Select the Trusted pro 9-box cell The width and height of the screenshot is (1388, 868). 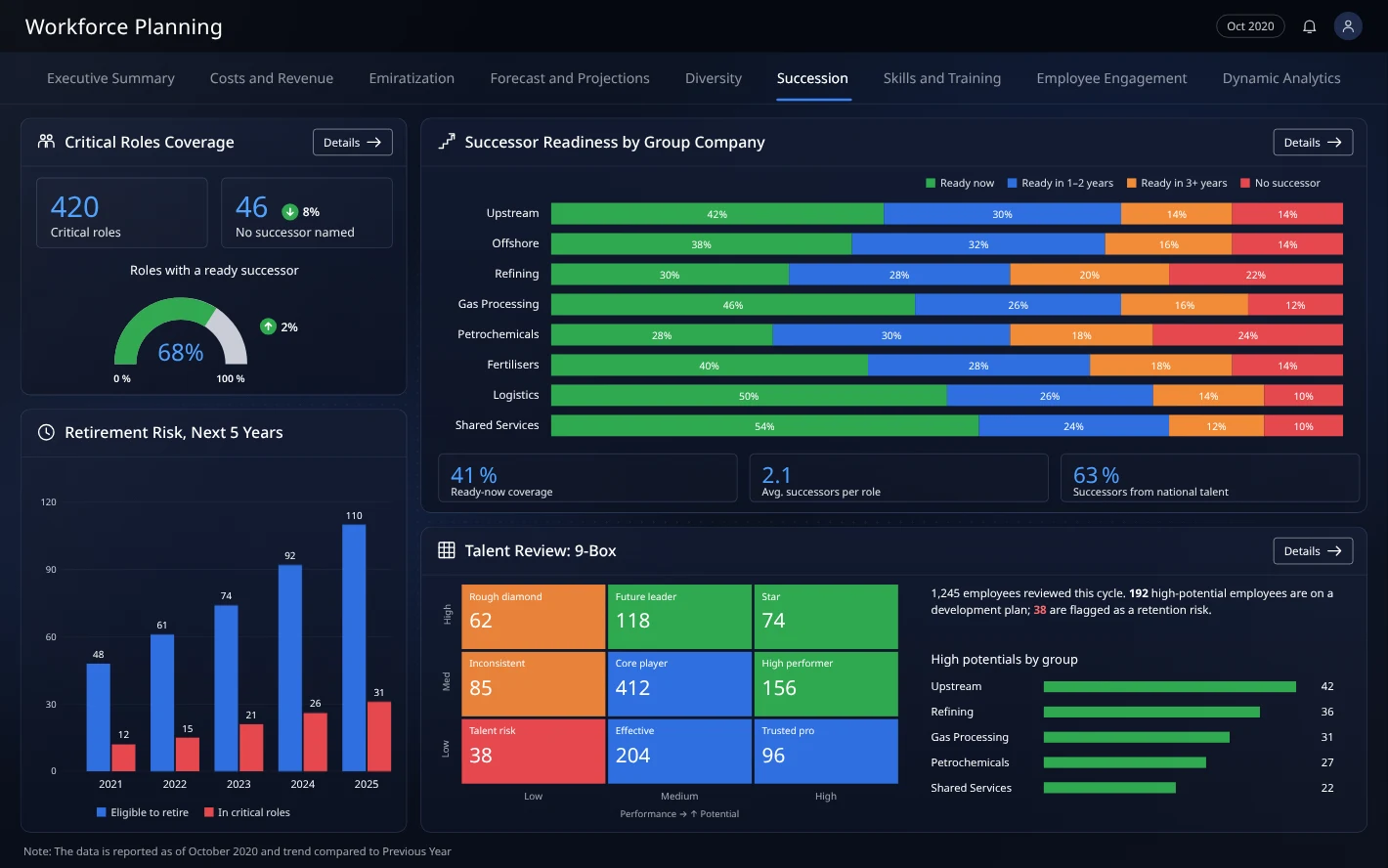click(x=826, y=751)
